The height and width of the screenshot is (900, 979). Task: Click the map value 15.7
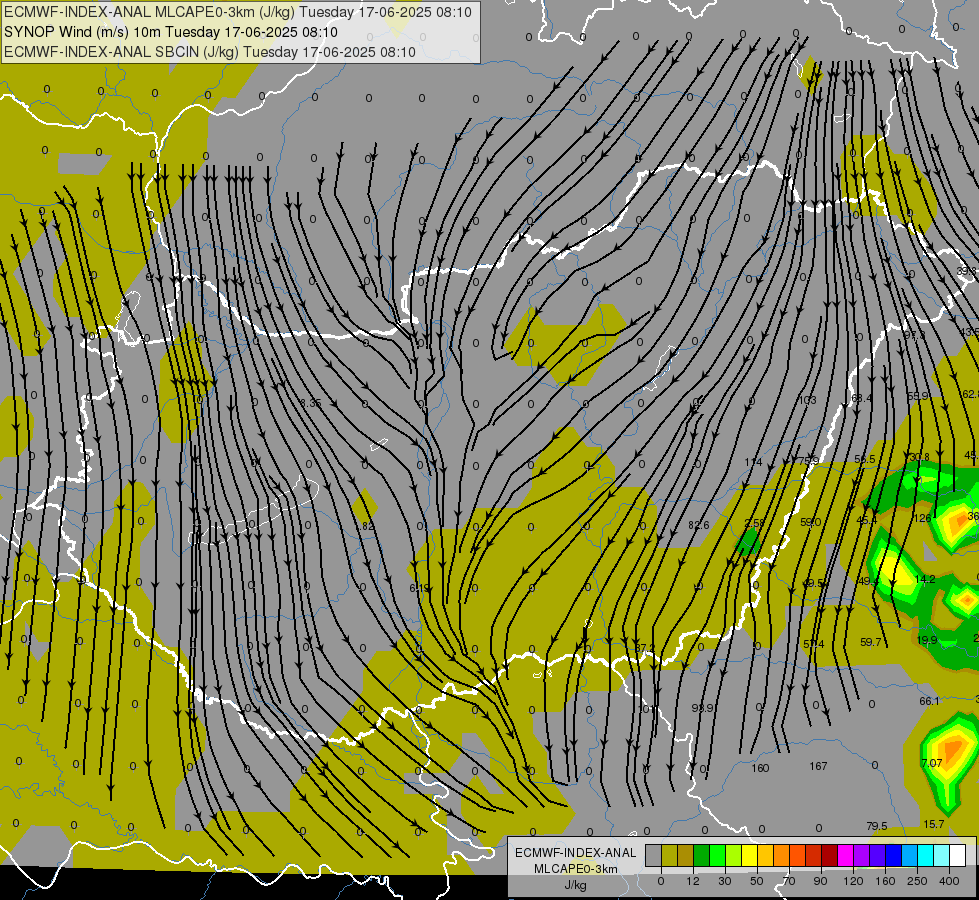pyautogui.click(x=933, y=824)
